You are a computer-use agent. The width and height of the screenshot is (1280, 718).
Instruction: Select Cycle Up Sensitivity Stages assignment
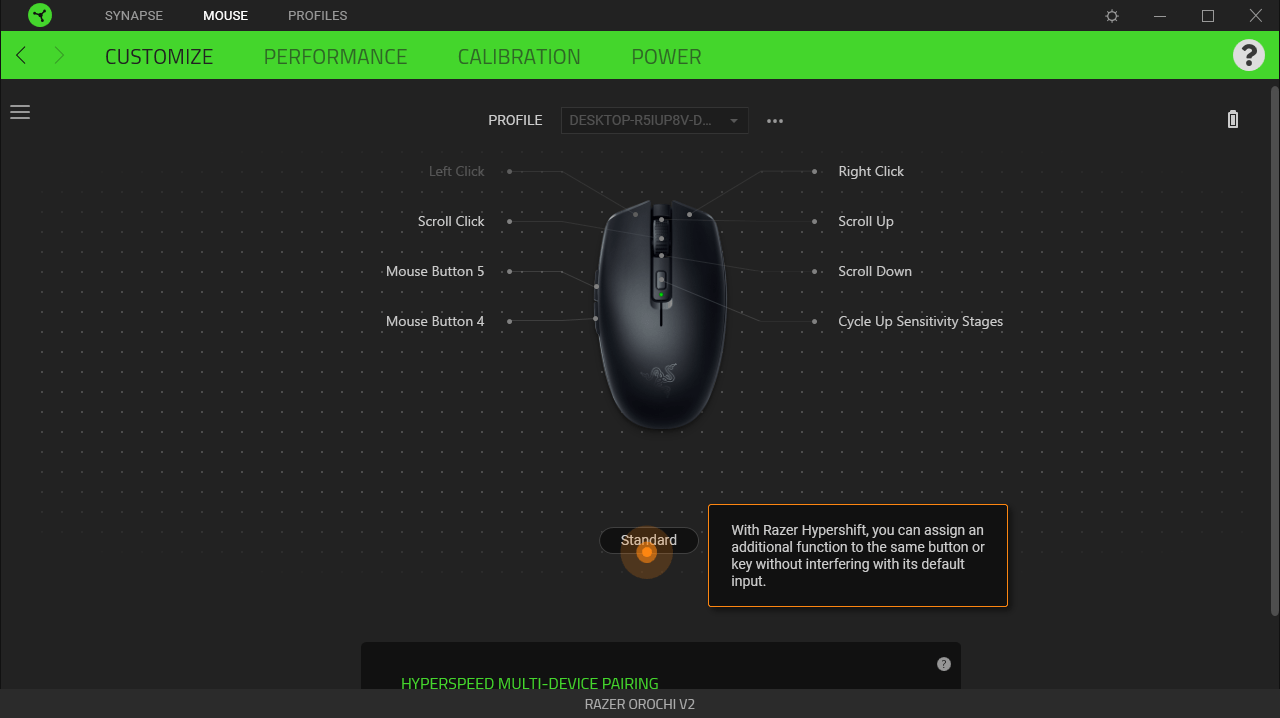point(920,321)
